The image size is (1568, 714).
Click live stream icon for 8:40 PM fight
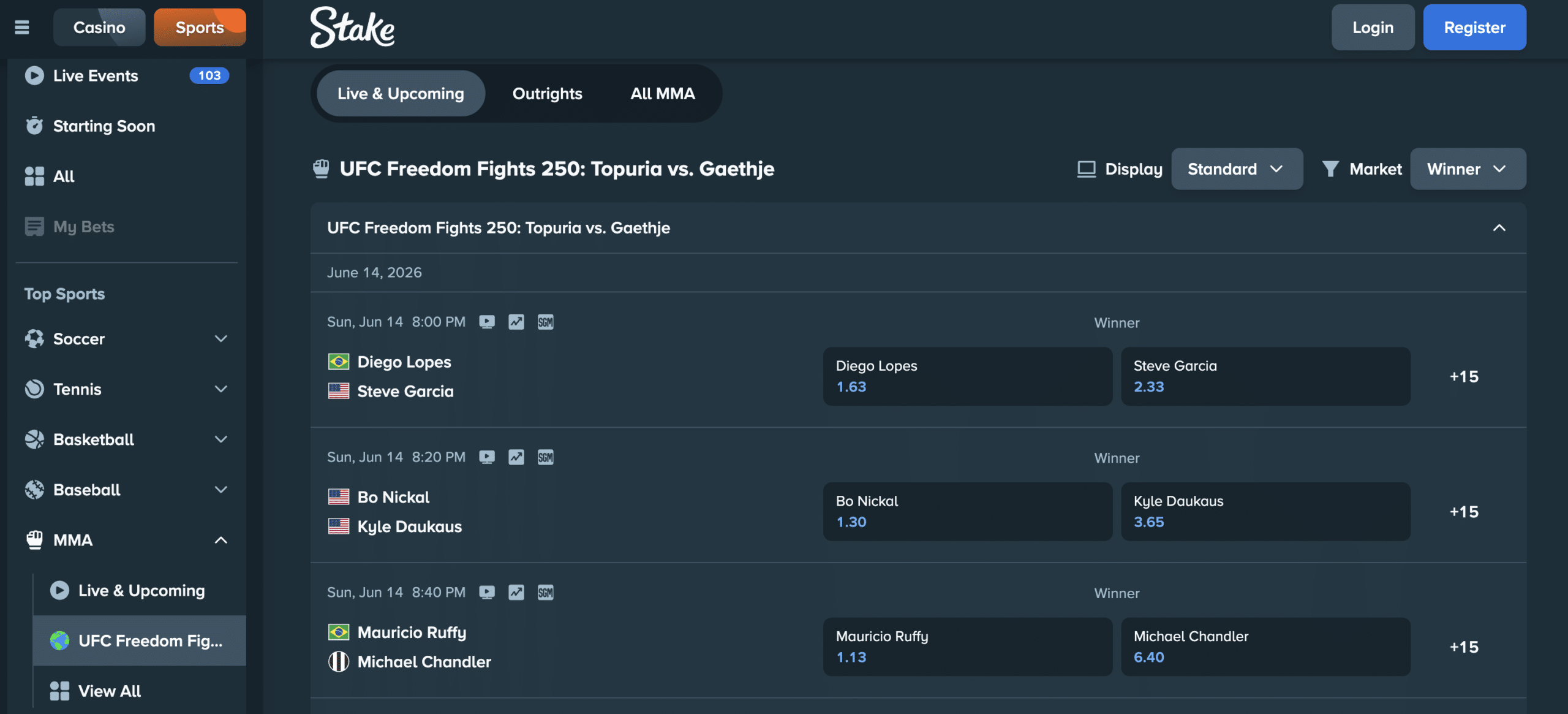coord(487,593)
